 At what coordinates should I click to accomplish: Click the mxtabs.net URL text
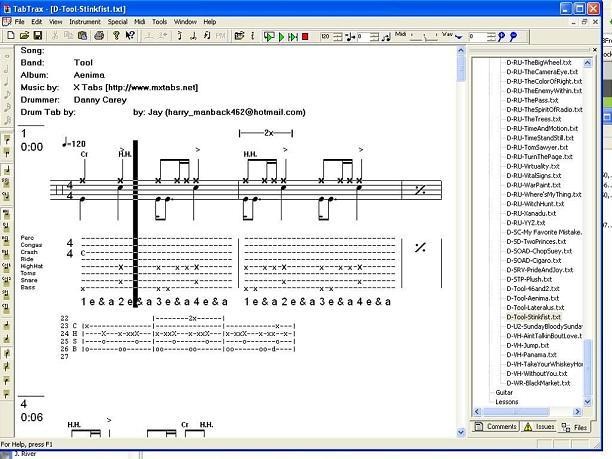tap(152, 87)
